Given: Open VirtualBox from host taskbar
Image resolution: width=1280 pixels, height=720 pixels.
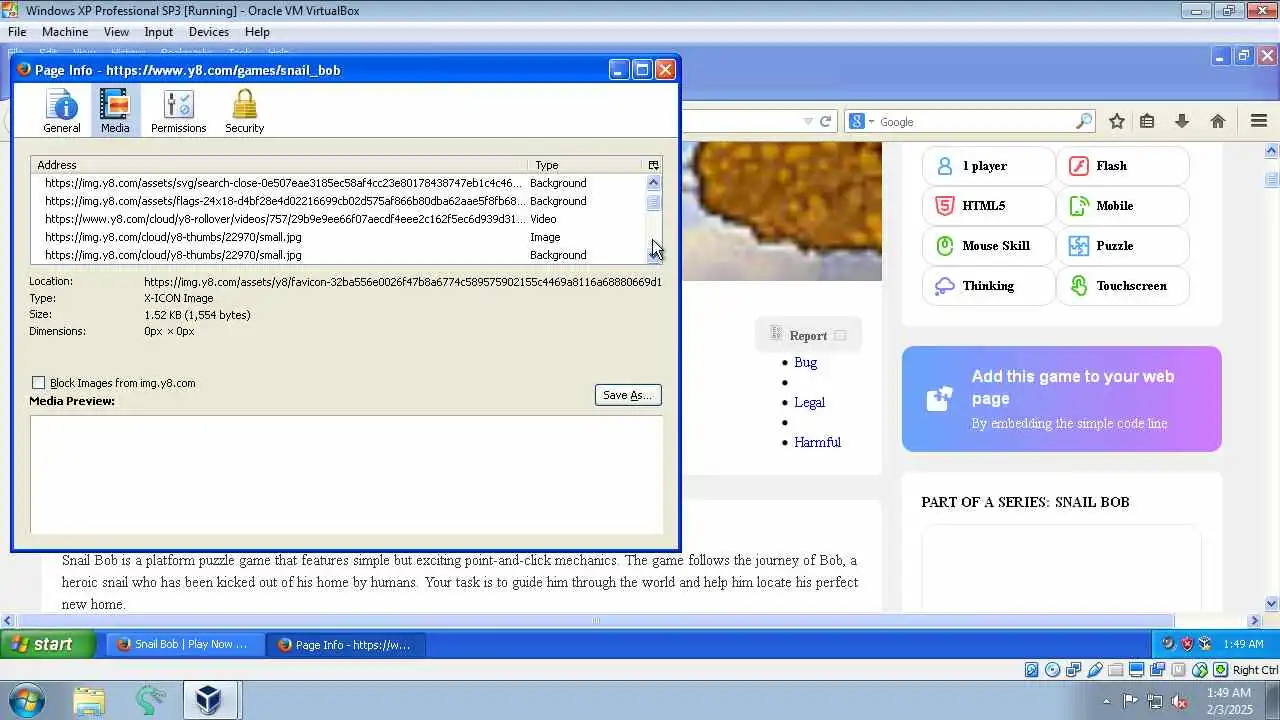Looking at the screenshot, I should click(x=209, y=700).
